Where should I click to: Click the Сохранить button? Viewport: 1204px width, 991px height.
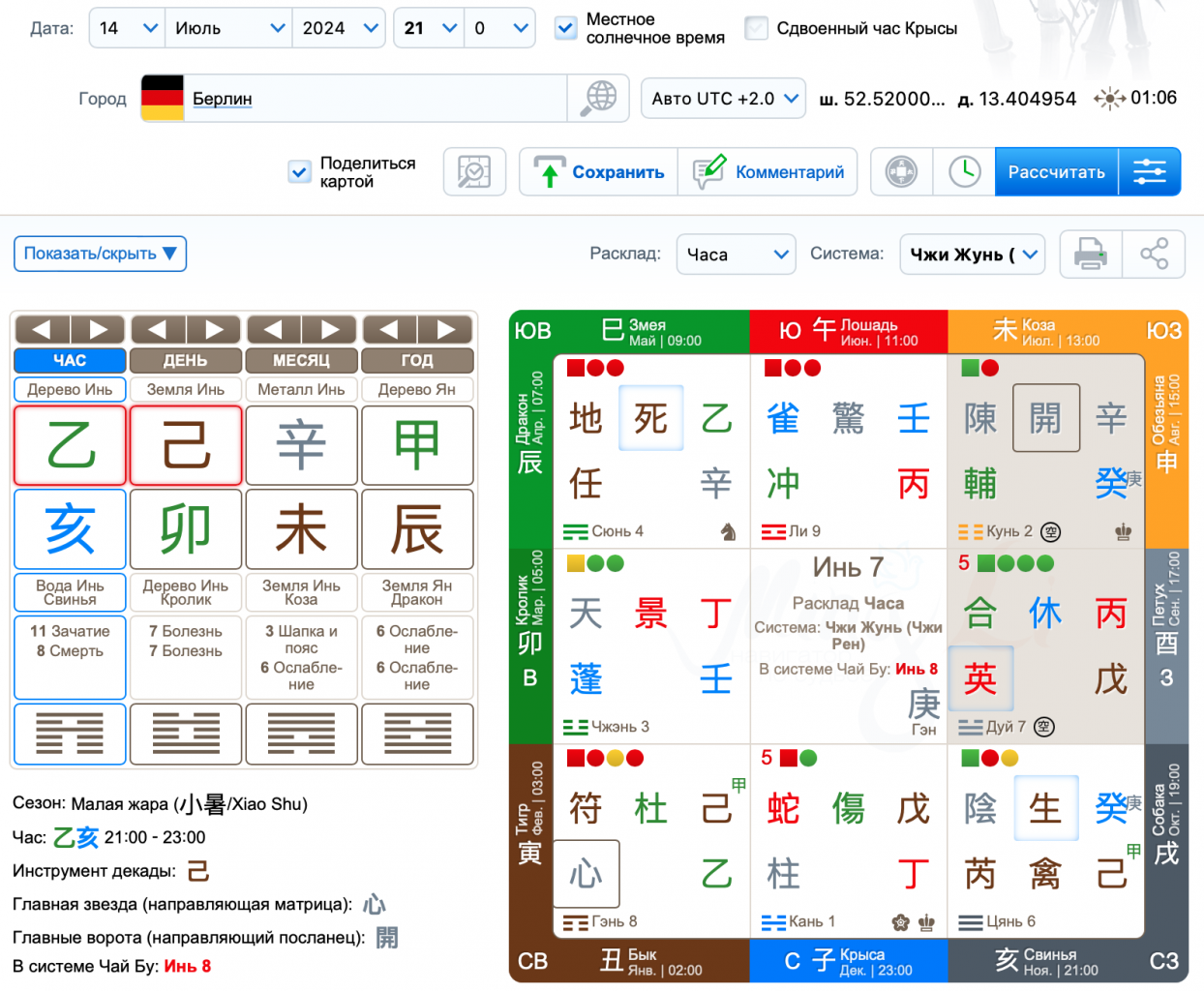598,172
